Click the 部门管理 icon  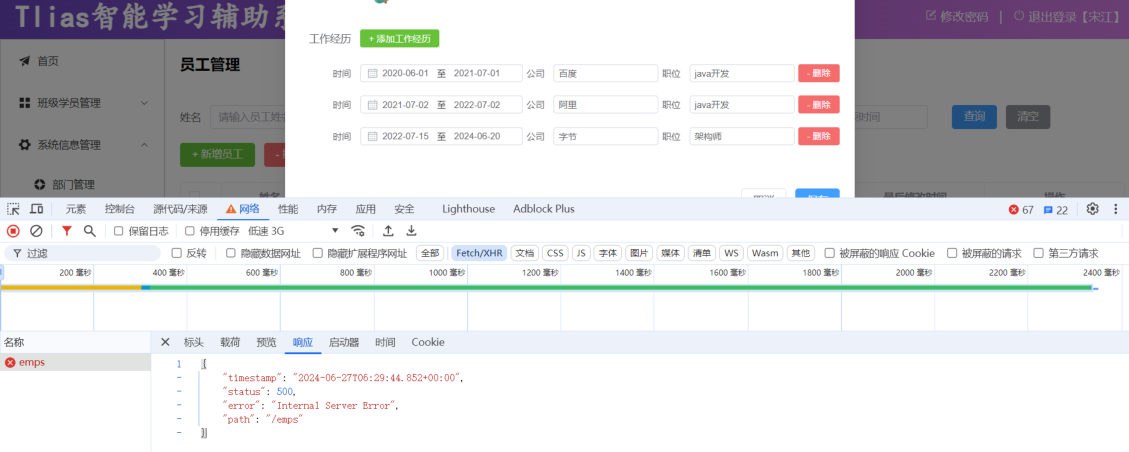pos(39,185)
